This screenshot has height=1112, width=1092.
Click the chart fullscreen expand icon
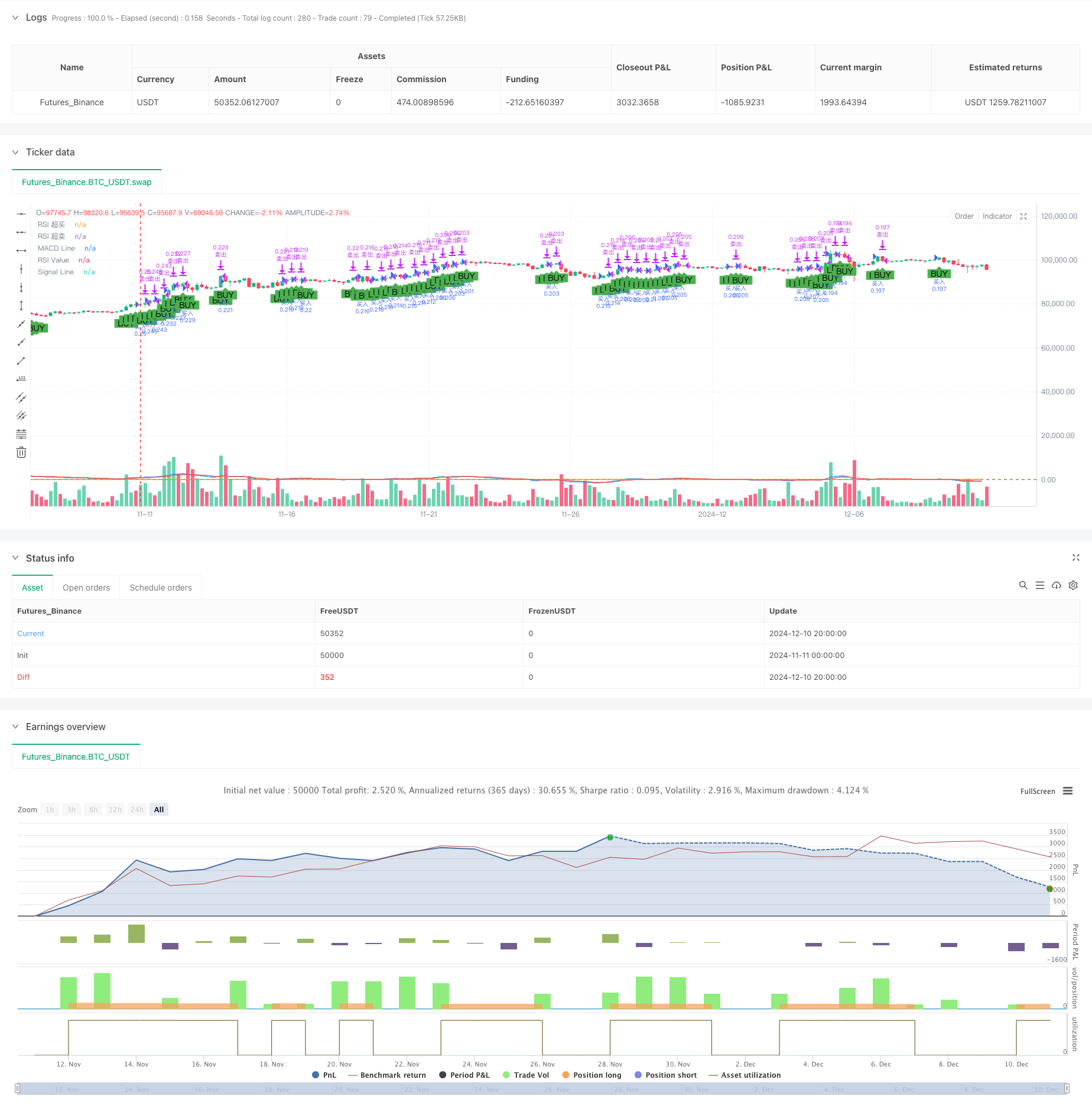point(1024,216)
